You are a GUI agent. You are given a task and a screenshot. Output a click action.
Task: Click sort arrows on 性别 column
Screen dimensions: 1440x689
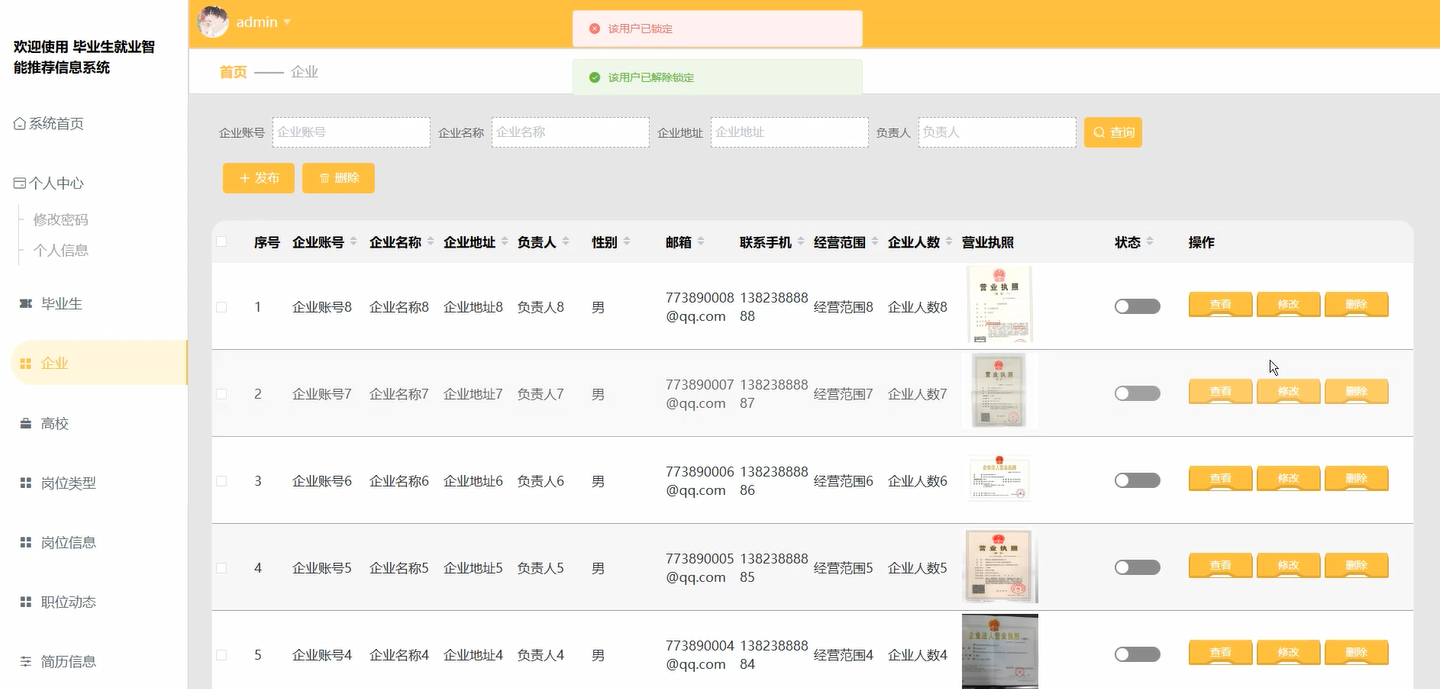click(627, 242)
